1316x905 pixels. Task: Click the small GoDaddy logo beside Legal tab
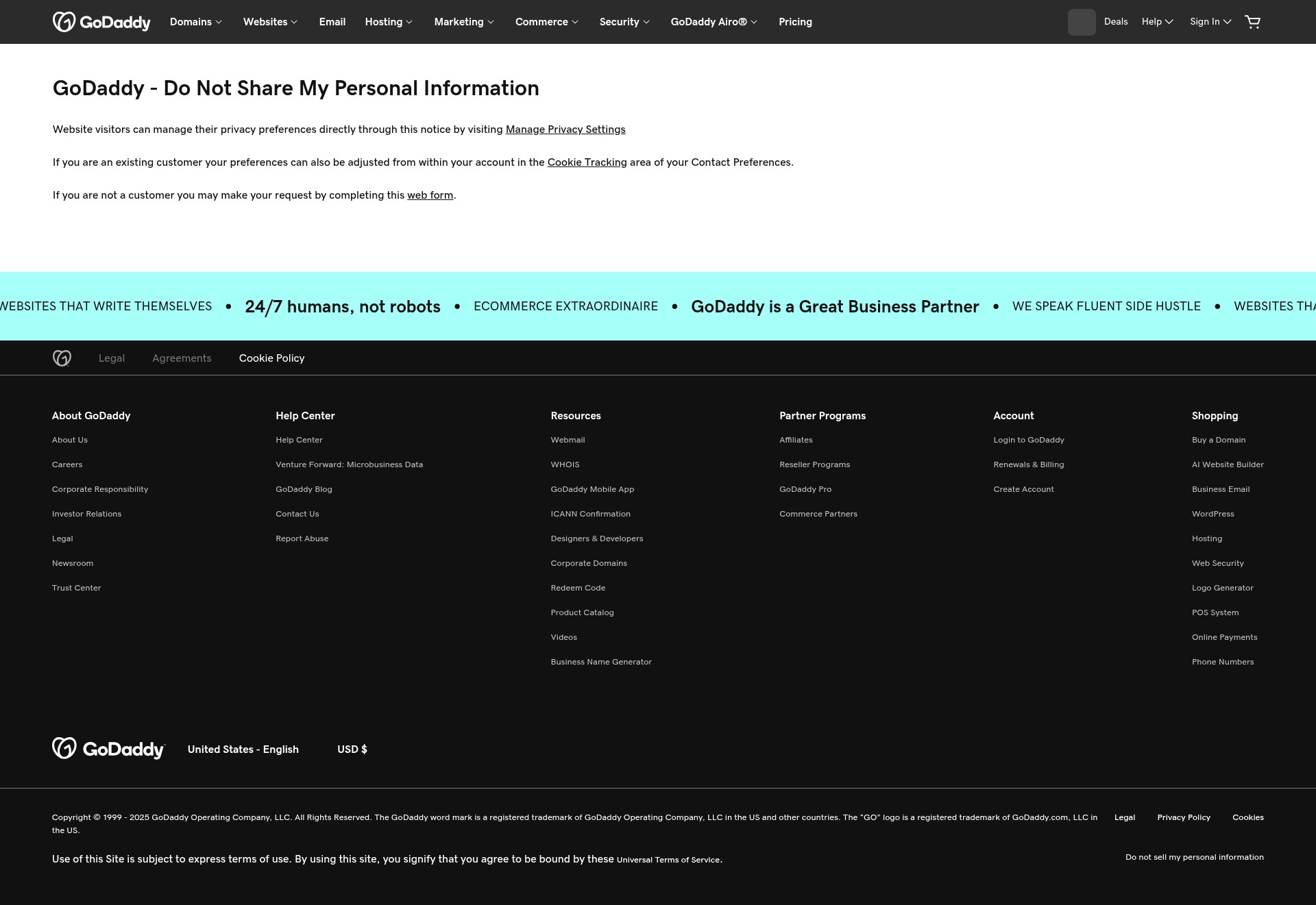click(x=62, y=358)
